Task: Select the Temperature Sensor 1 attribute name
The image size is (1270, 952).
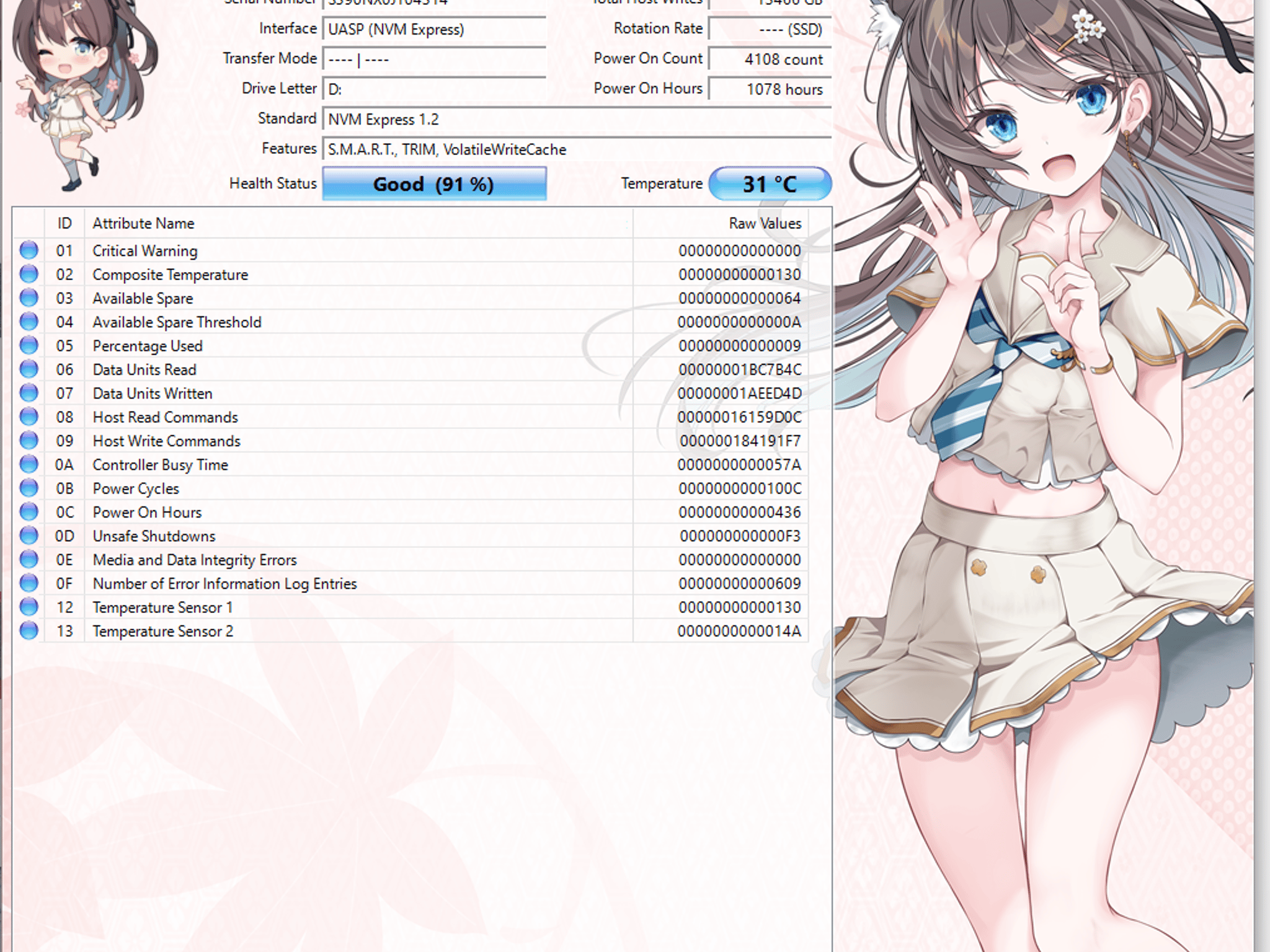Action: (x=162, y=607)
